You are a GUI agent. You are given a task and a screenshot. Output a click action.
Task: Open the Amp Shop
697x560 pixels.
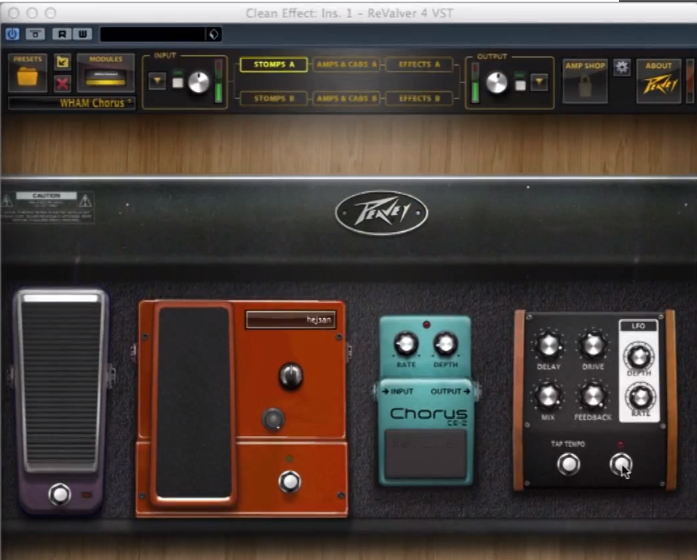[x=585, y=81]
